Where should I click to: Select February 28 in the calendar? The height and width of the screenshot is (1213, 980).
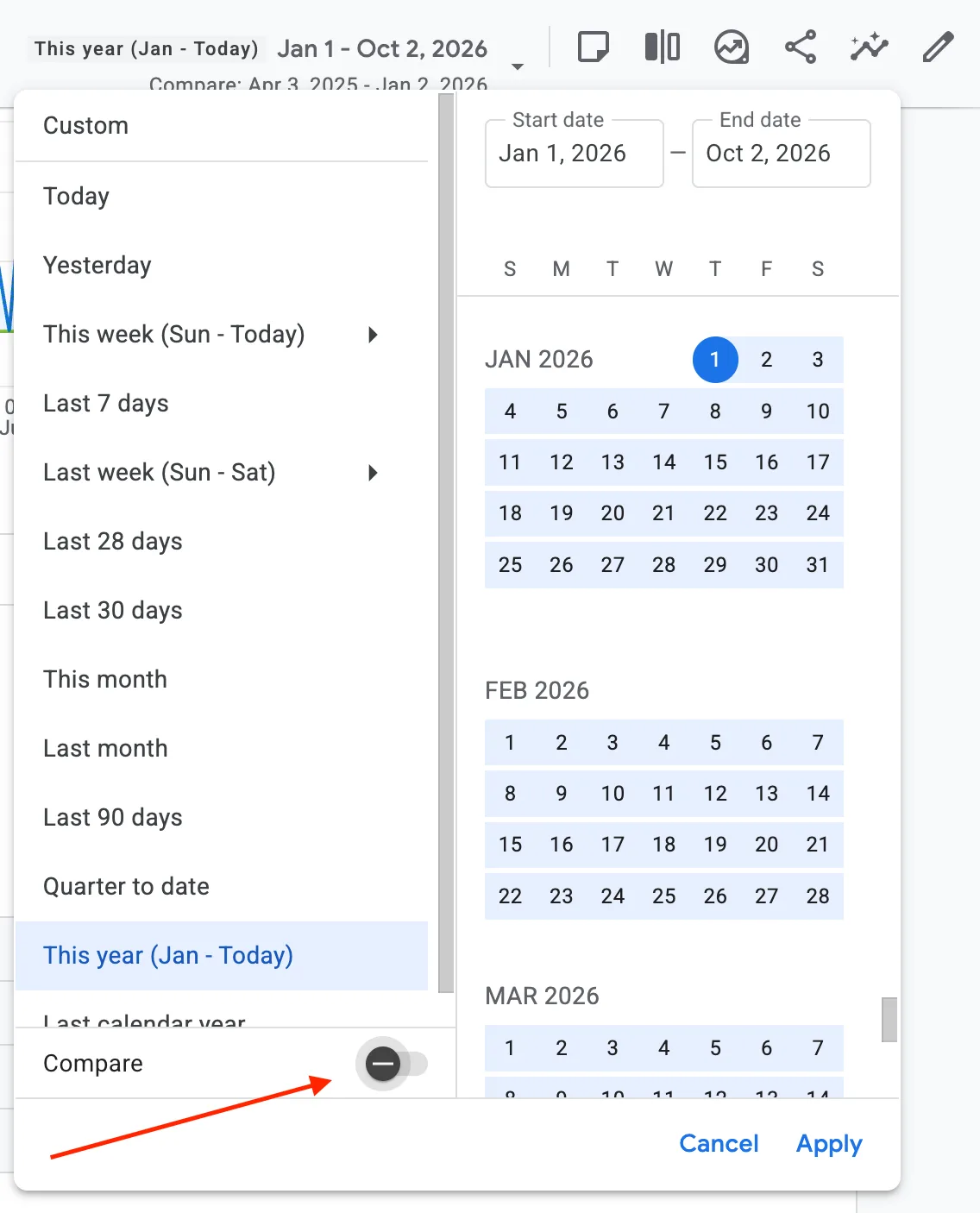[x=818, y=896]
